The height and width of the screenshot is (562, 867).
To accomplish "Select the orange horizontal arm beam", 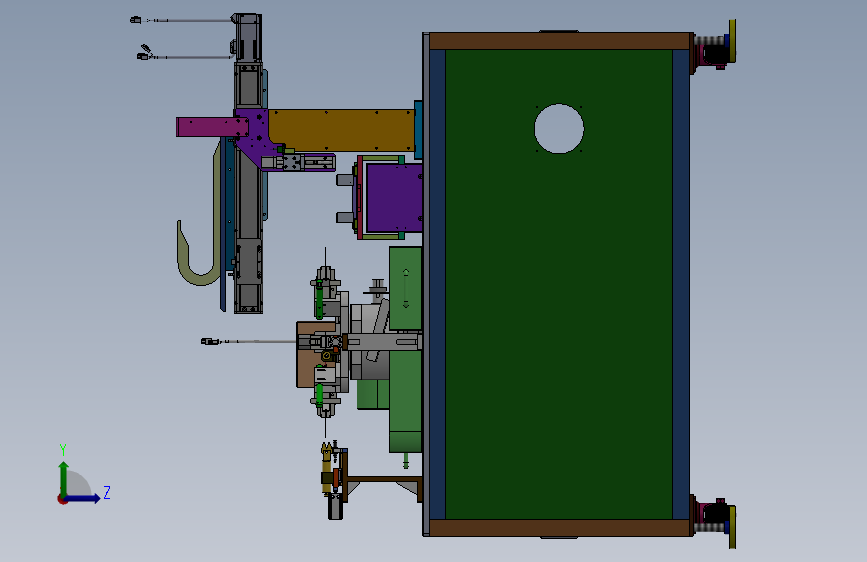I will coord(341,130).
